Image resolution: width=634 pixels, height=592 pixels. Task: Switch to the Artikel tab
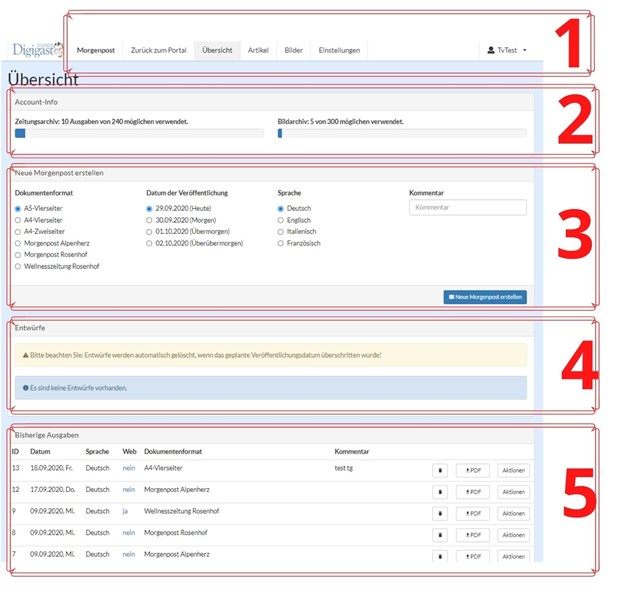pos(258,50)
